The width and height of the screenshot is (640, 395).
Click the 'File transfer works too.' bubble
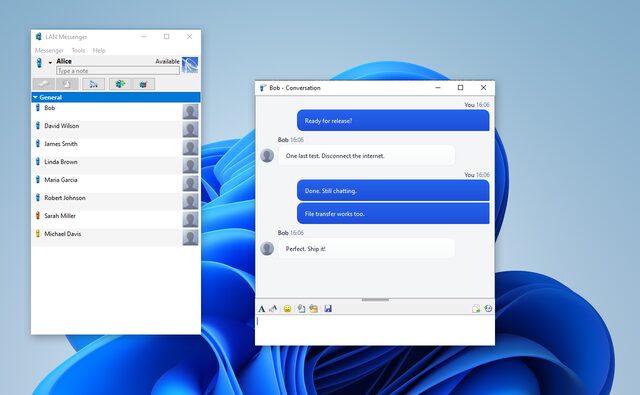point(393,213)
